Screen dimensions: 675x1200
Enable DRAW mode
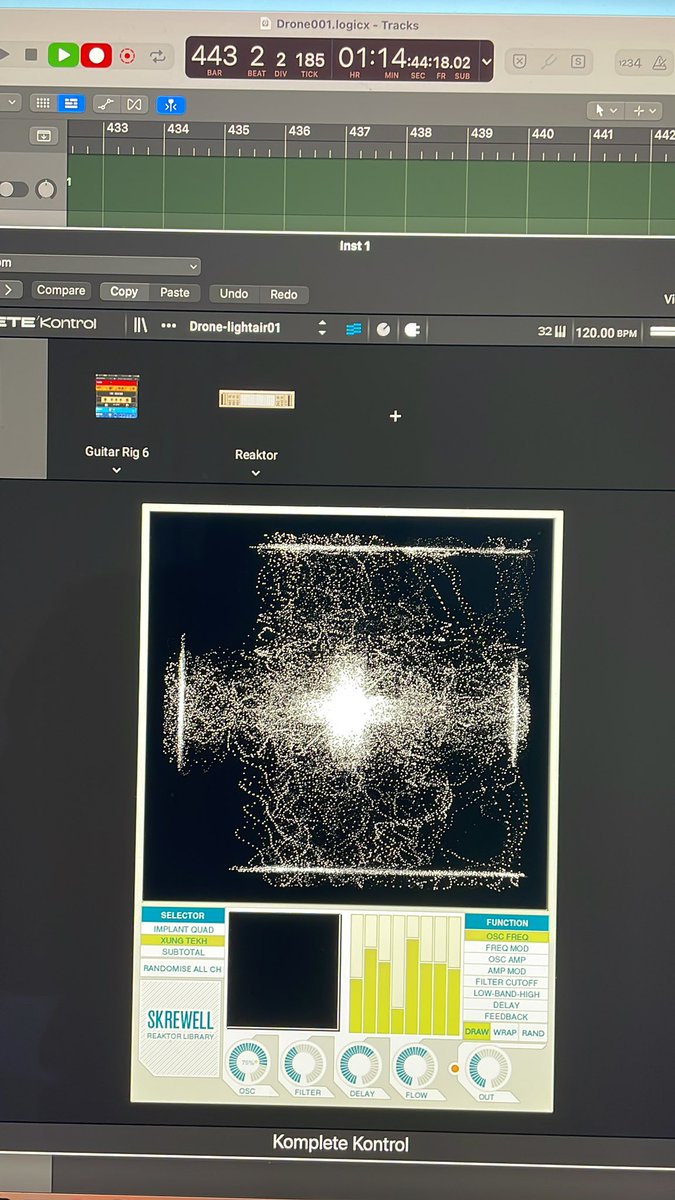[477, 1032]
